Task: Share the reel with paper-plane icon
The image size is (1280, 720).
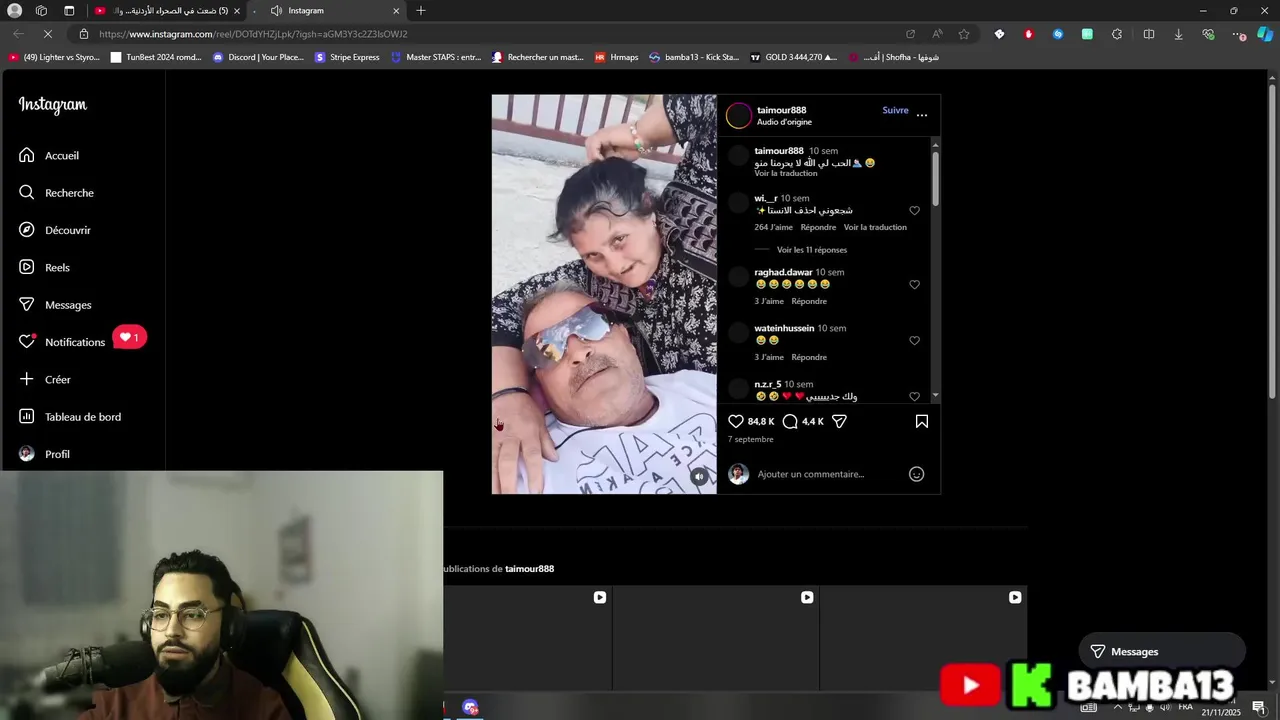Action: 840,421
